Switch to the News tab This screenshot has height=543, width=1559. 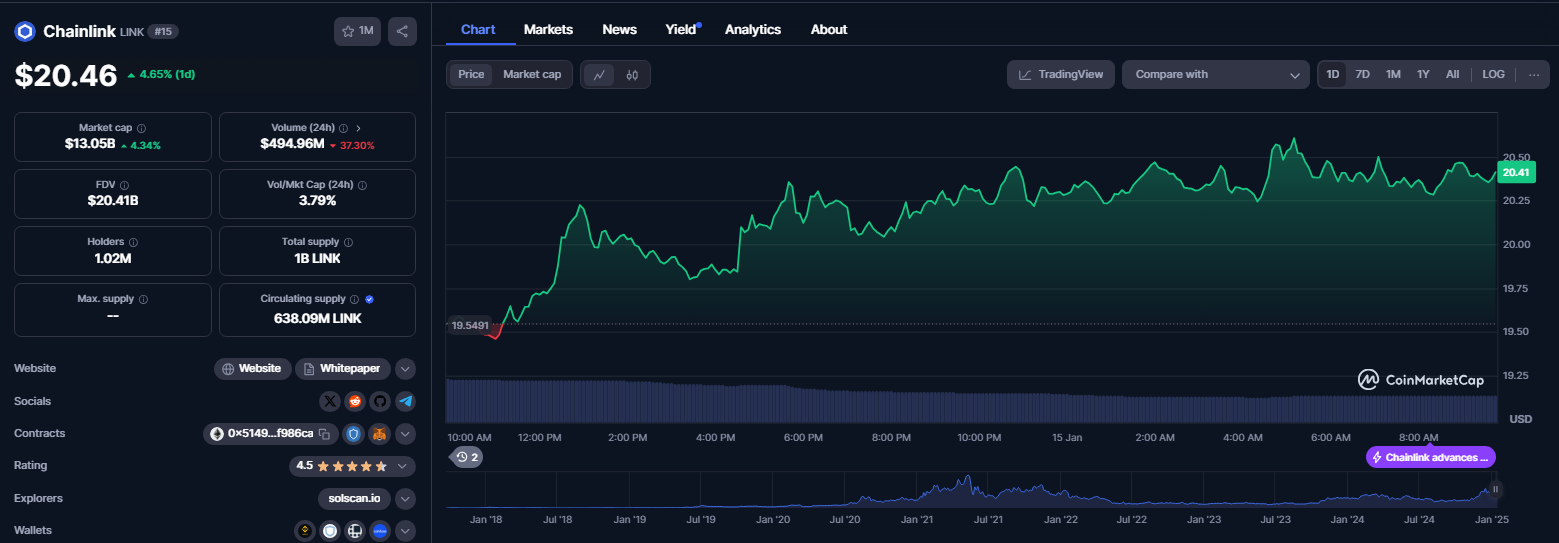coord(619,29)
